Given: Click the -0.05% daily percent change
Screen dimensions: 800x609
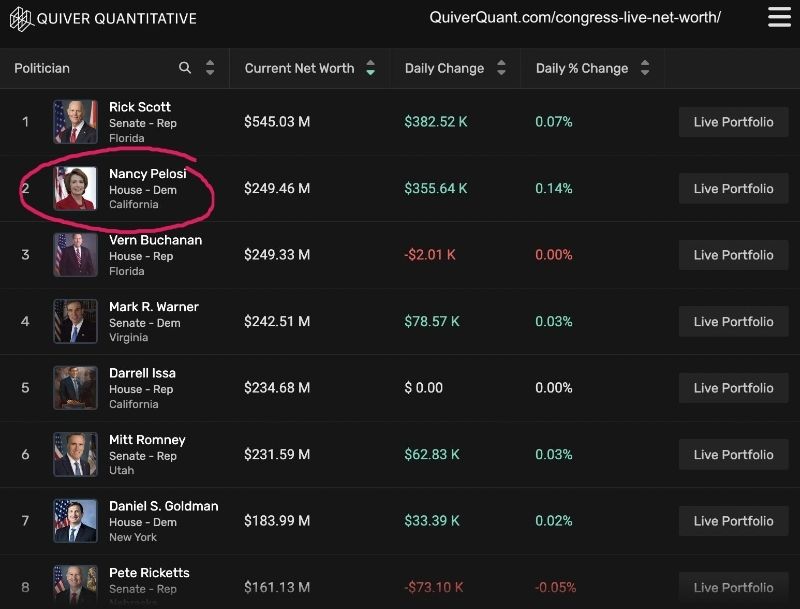Looking at the screenshot, I should coord(555,588).
